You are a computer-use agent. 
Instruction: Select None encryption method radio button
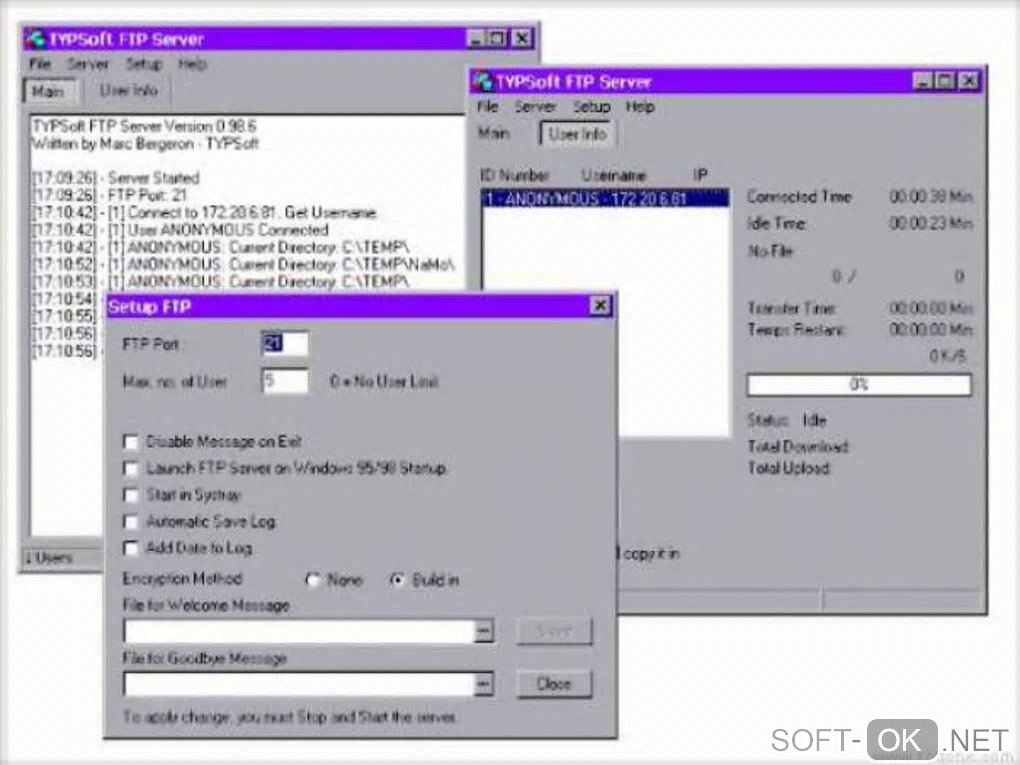tap(314, 580)
